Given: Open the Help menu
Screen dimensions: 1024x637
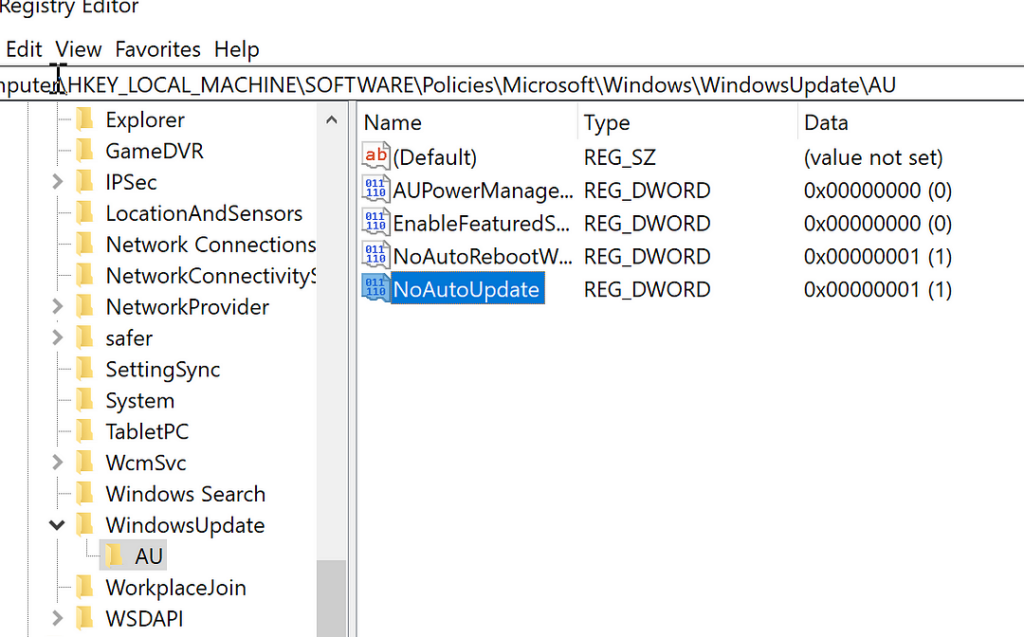Looking at the screenshot, I should pyautogui.click(x=236, y=49).
